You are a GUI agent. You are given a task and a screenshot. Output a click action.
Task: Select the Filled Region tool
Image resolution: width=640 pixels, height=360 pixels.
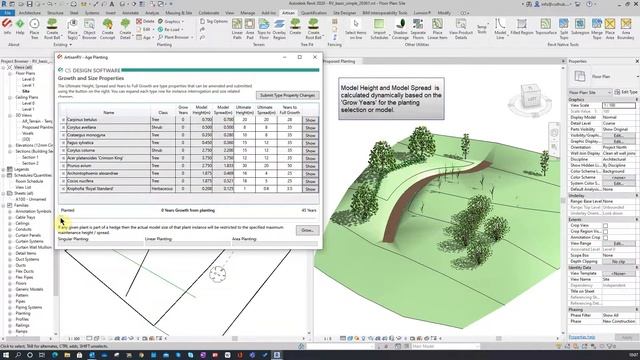click(522, 27)
